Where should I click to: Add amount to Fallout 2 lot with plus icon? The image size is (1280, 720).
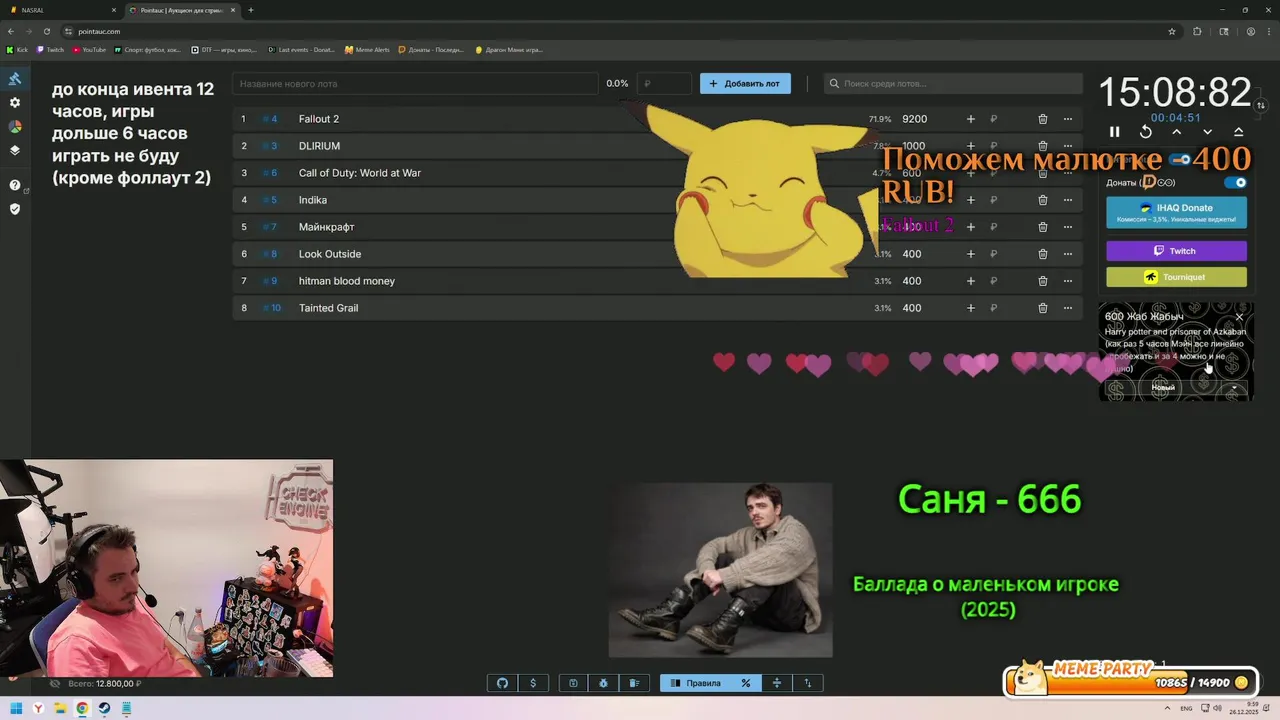click(x=970, y=119)
